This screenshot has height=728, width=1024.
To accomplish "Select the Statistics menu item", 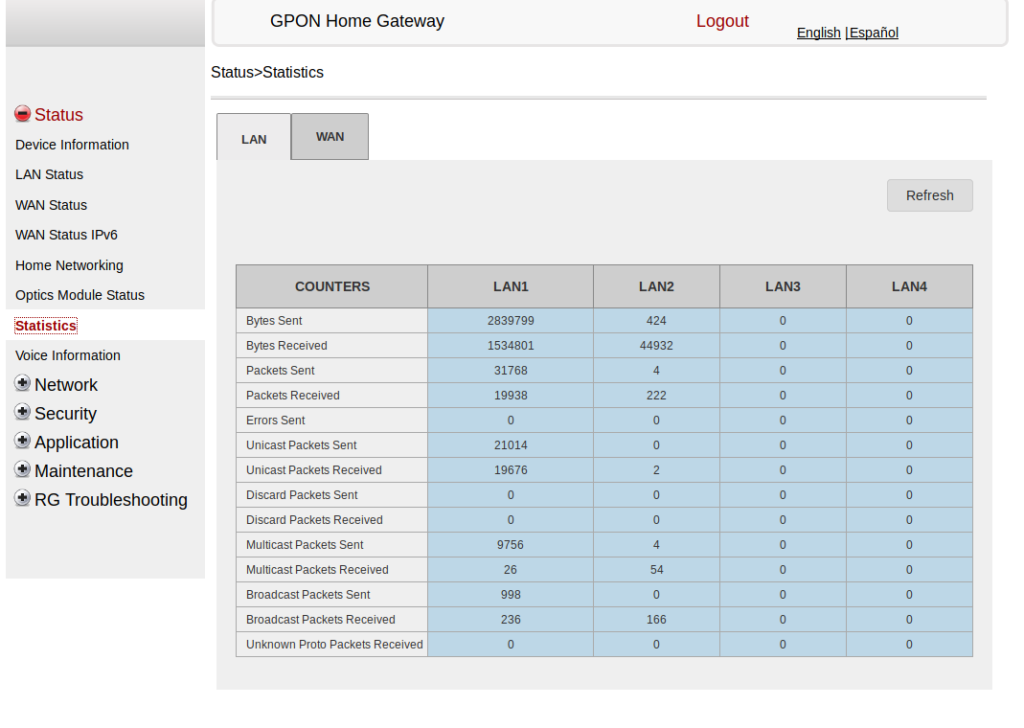I will (x=45, y=325).
